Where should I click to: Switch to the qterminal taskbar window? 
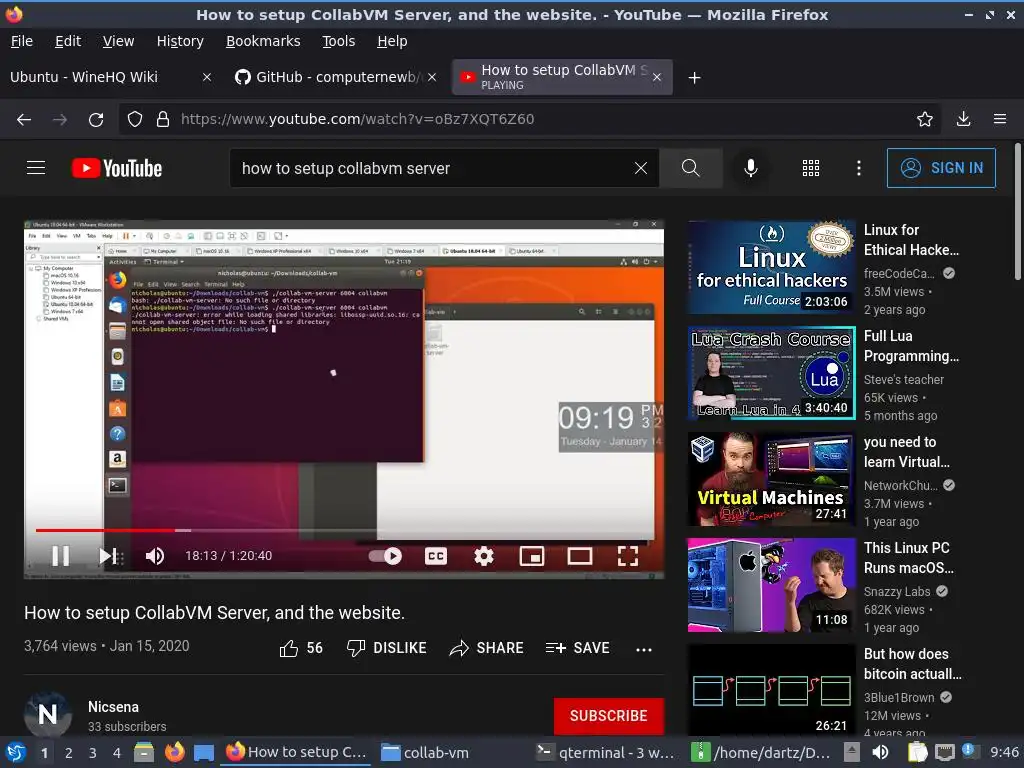click(604, 753)
